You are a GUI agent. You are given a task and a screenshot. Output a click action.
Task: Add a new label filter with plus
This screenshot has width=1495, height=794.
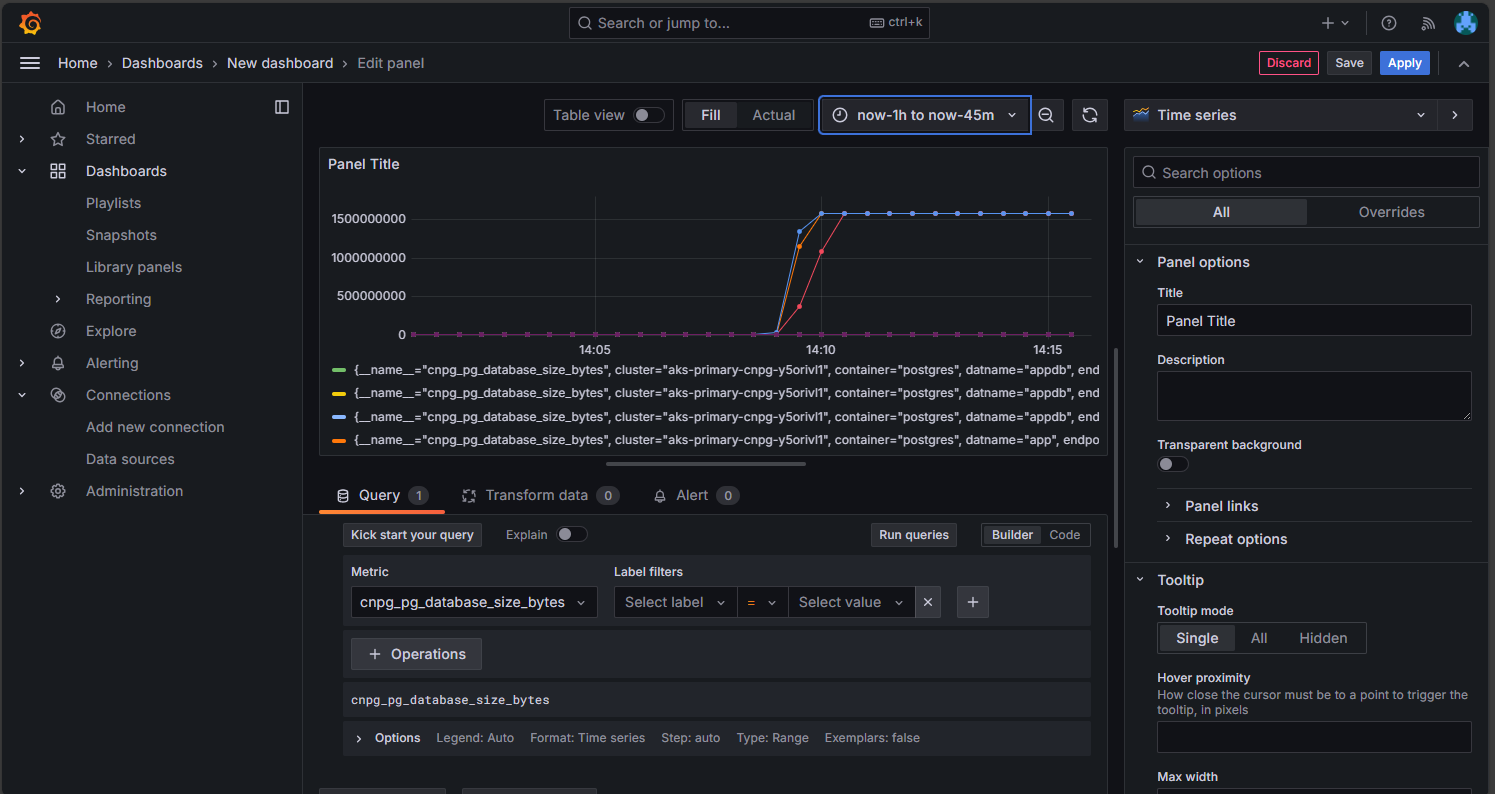pos(973,602)
